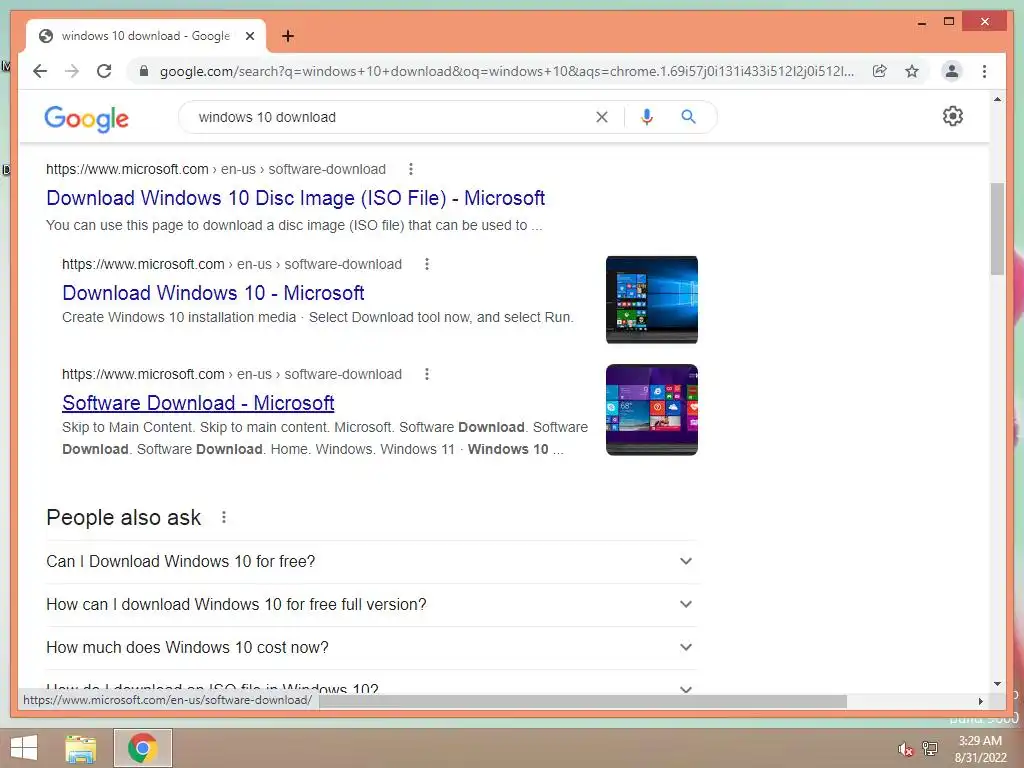Open options for Download Windows 10 result

click(x=426, y=264)
